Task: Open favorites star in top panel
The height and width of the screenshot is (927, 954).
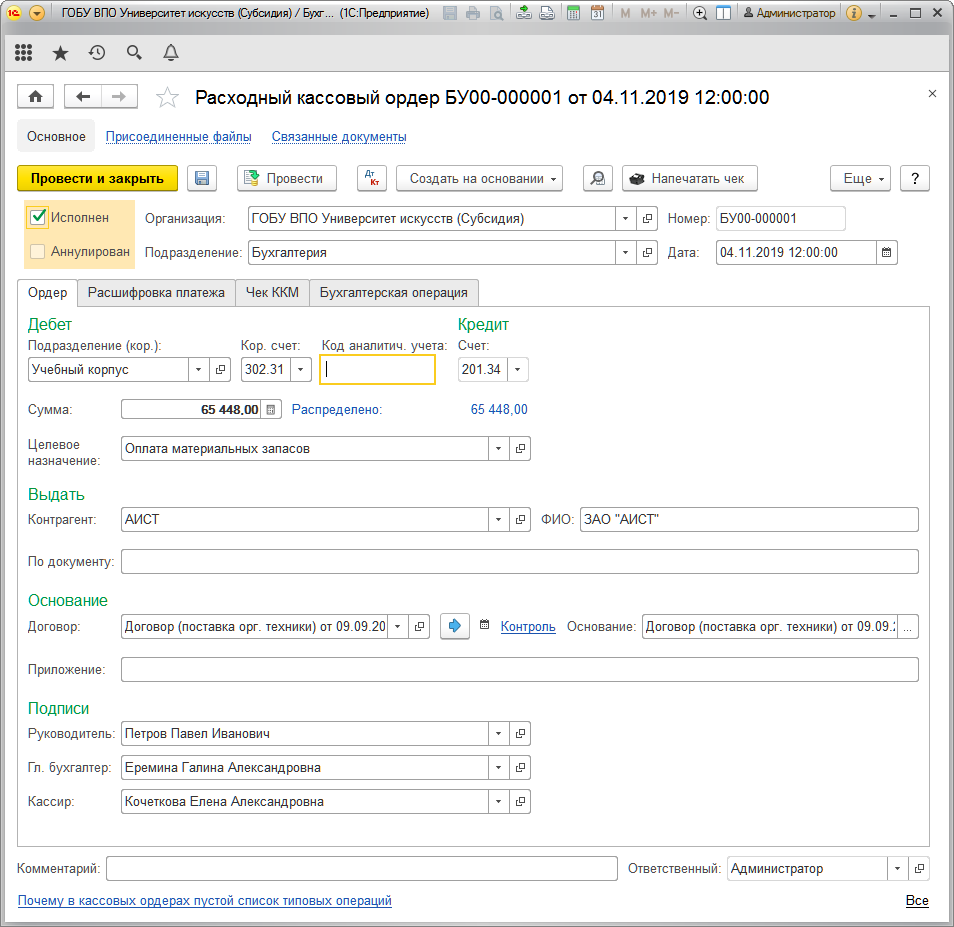Action: (61, 53)
